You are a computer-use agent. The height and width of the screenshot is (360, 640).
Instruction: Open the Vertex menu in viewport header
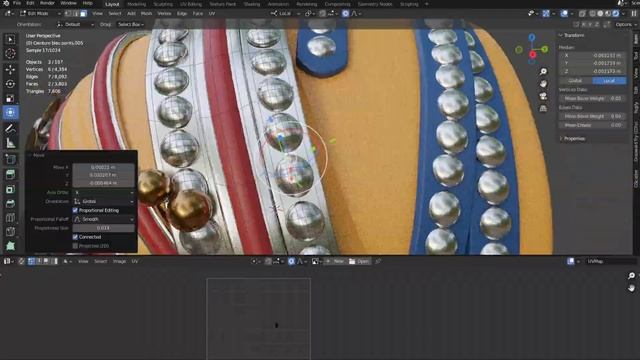click(164, 13)
